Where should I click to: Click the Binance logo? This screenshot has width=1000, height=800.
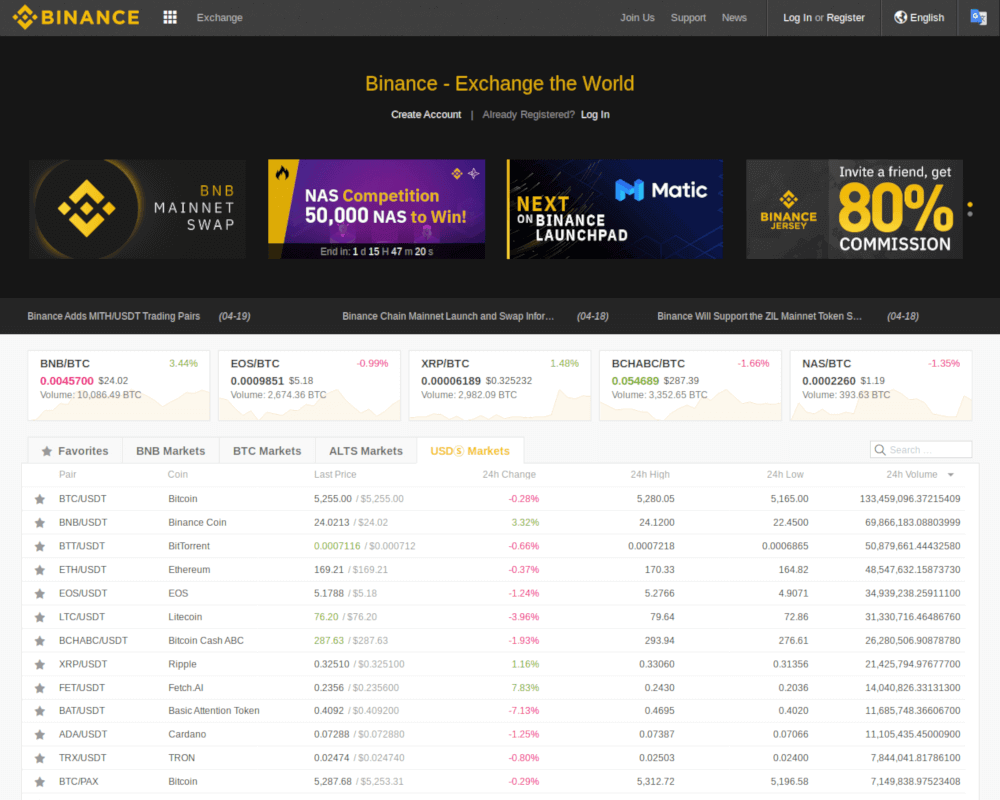[76, 17]
